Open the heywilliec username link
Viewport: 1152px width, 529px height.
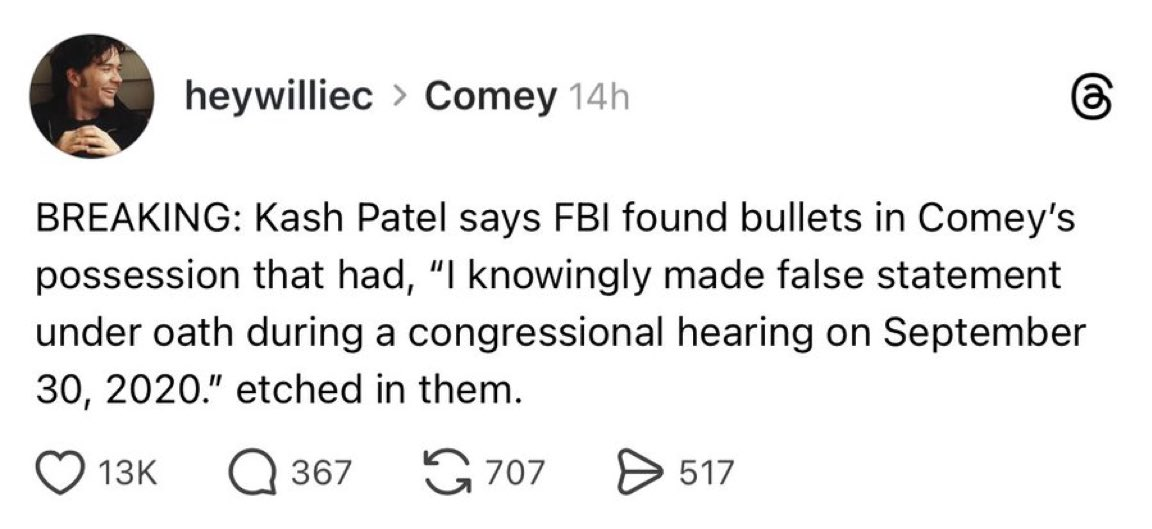pyautogui.click(x=280, y=97)
